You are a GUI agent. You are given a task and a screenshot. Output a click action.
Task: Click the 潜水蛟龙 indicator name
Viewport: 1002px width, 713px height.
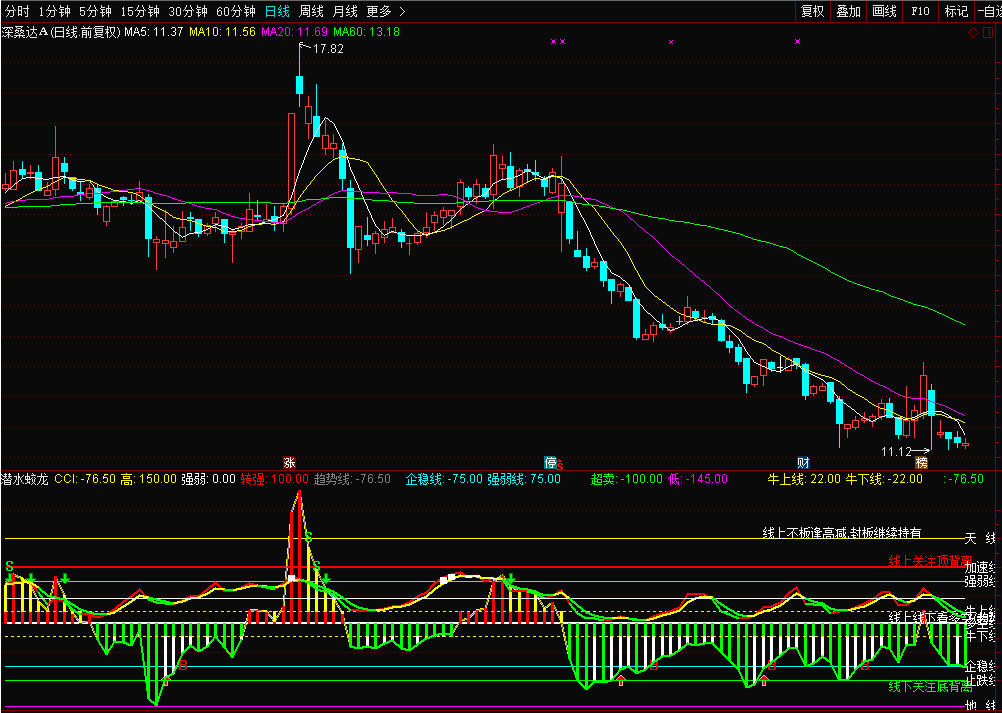coord(26,479)
